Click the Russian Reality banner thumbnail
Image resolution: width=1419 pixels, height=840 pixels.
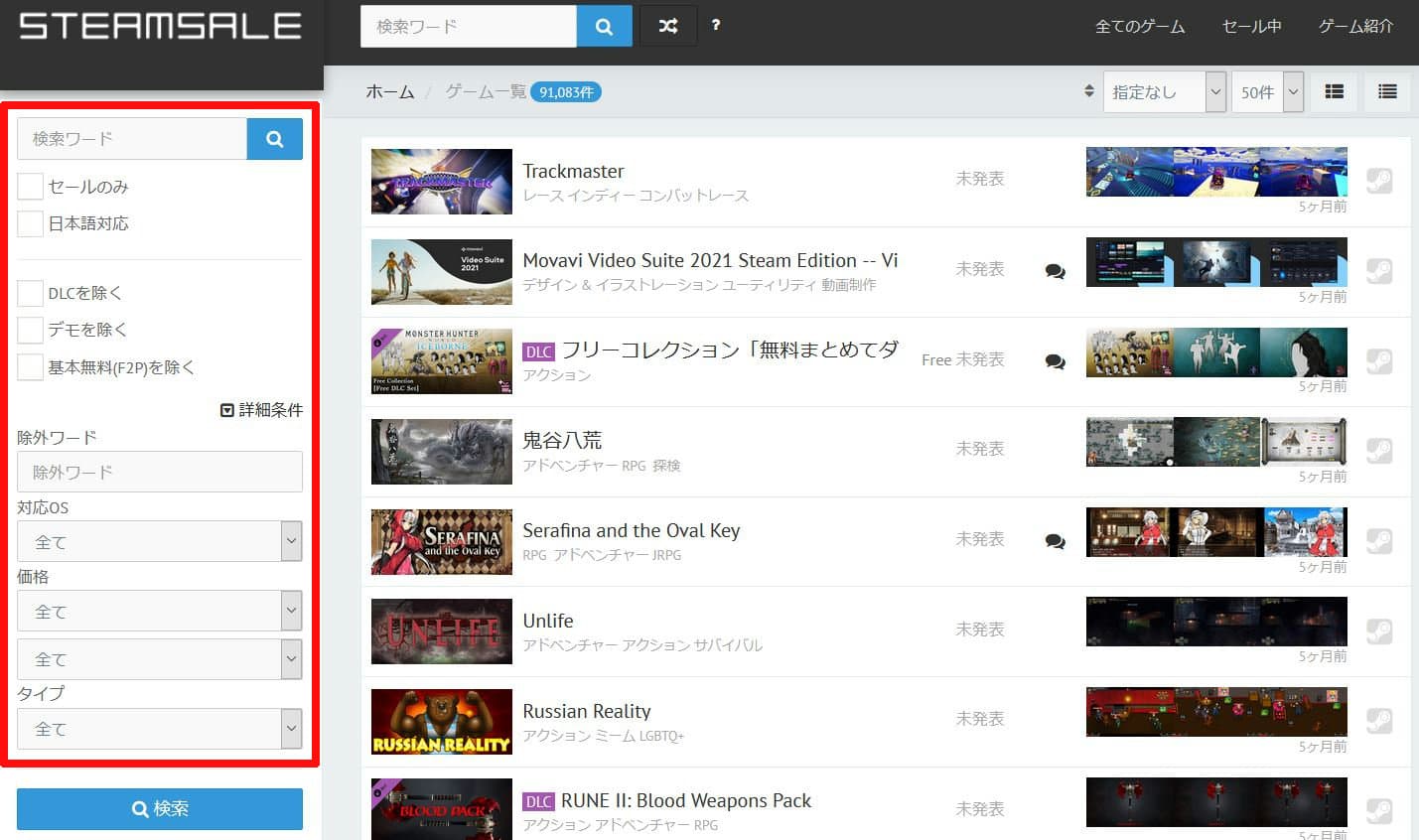(x=442, y=722)
